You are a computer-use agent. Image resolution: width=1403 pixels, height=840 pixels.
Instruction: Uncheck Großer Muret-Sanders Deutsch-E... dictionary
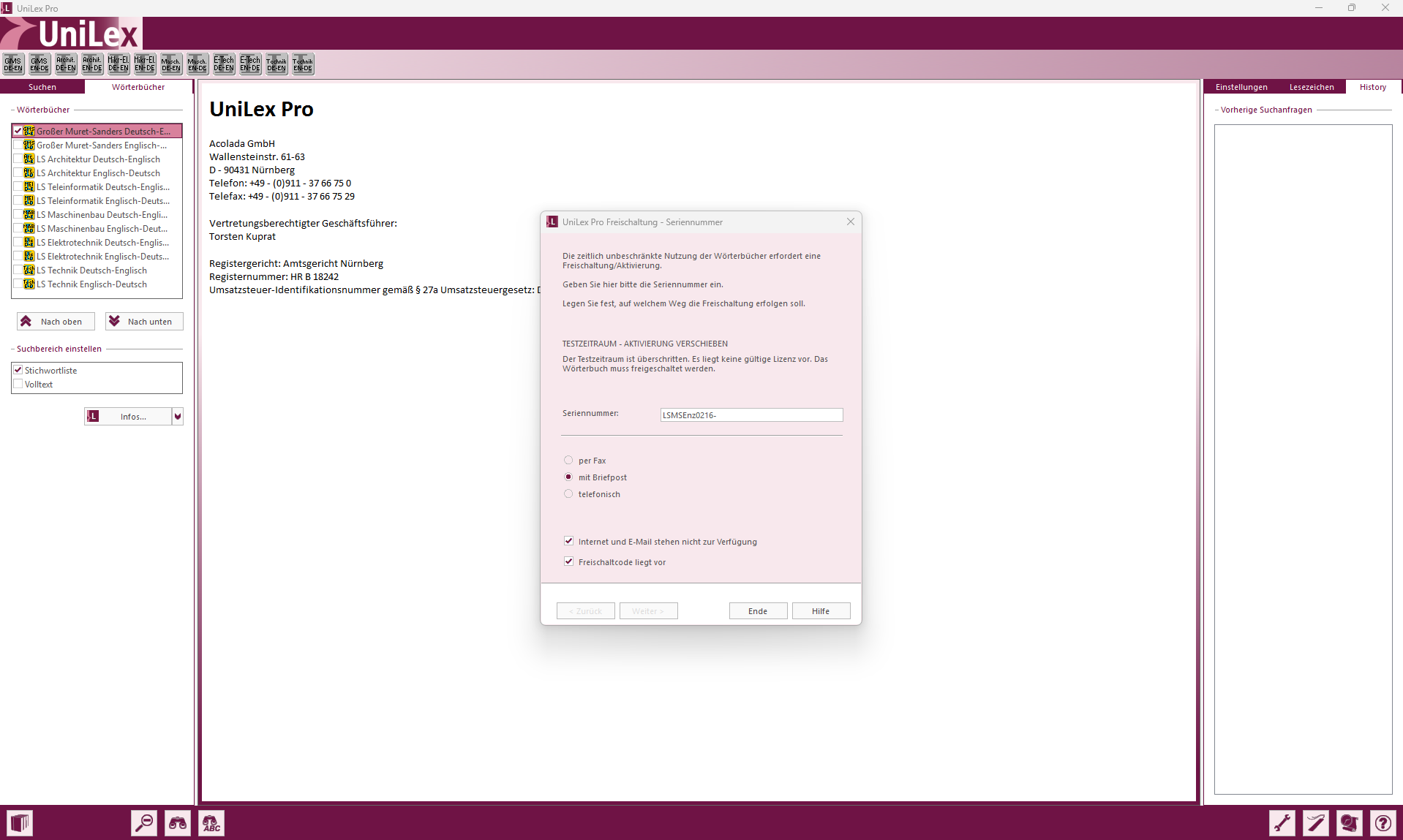pos(18,131)
